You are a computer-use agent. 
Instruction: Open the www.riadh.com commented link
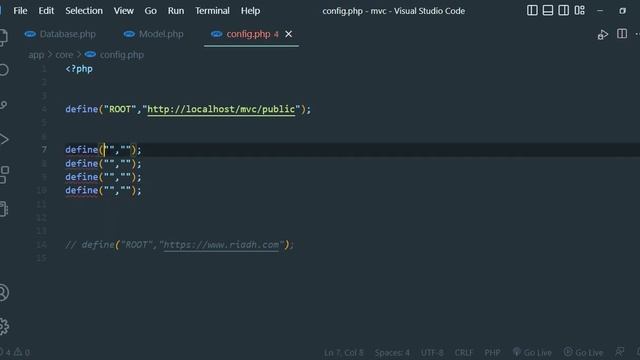pos(221,245)
